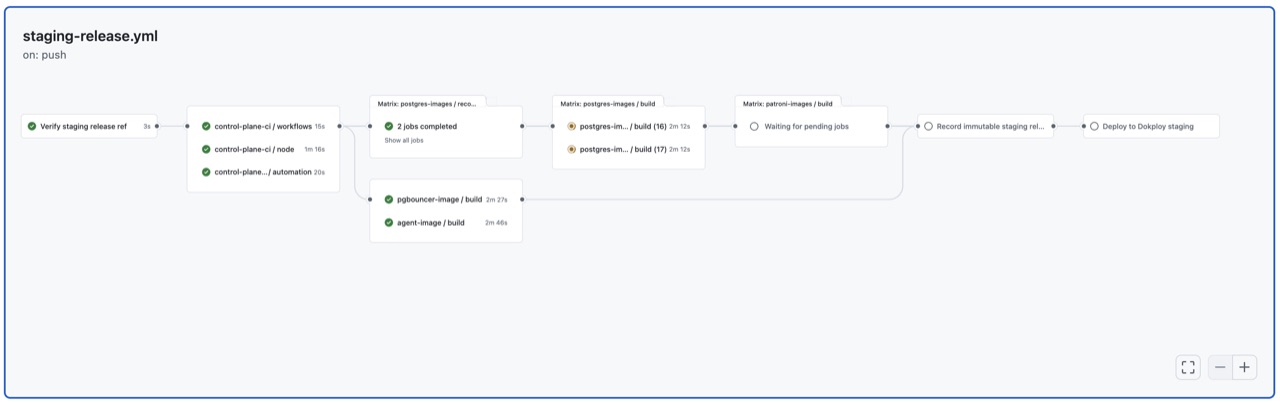Click pending circle for Deploy to Dokploy staging
1280x403 pixels.
(1094, 127)
